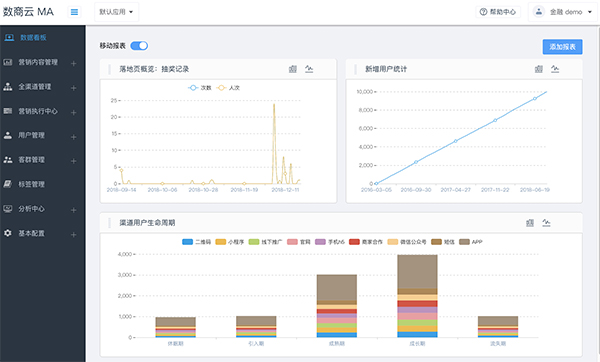Click the 10,000 y-axis label
Screen dimensions: 600x362
tap(365, 92)
